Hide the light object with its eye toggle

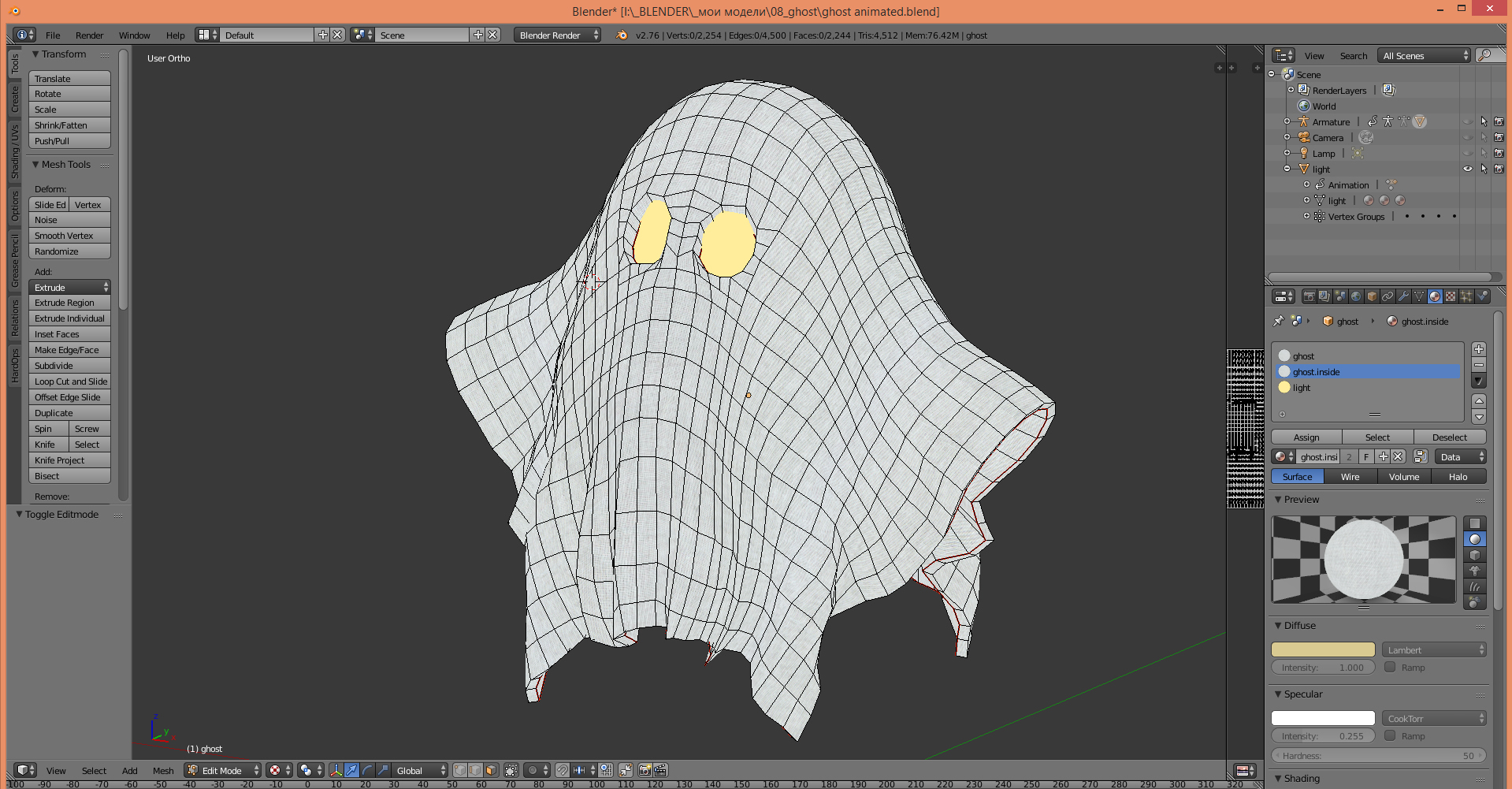coord(1466,169)
